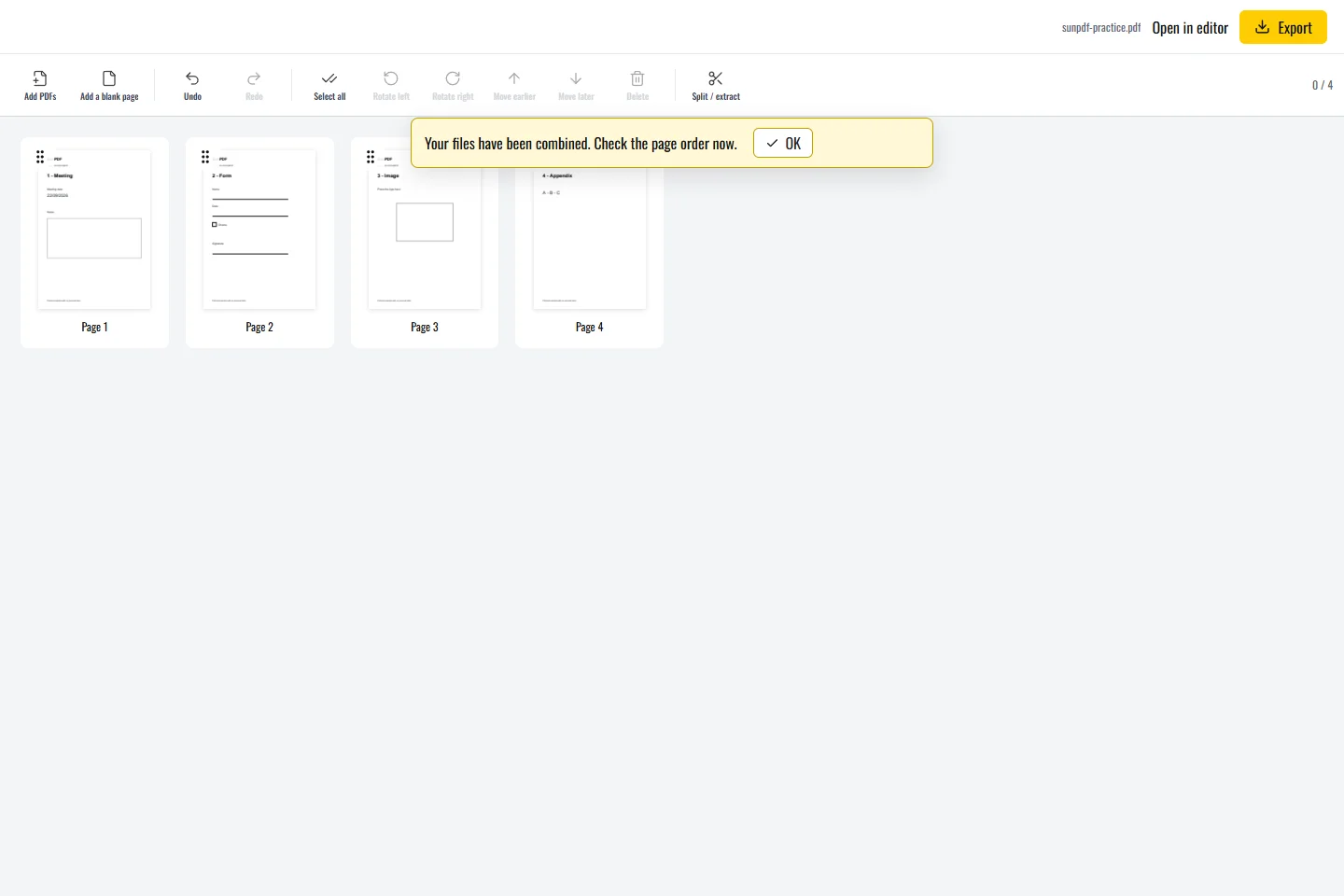Select the Page 2 Form thumbnail
The width and height of the screenshot is (1344, 896).
tap(259, 230)
